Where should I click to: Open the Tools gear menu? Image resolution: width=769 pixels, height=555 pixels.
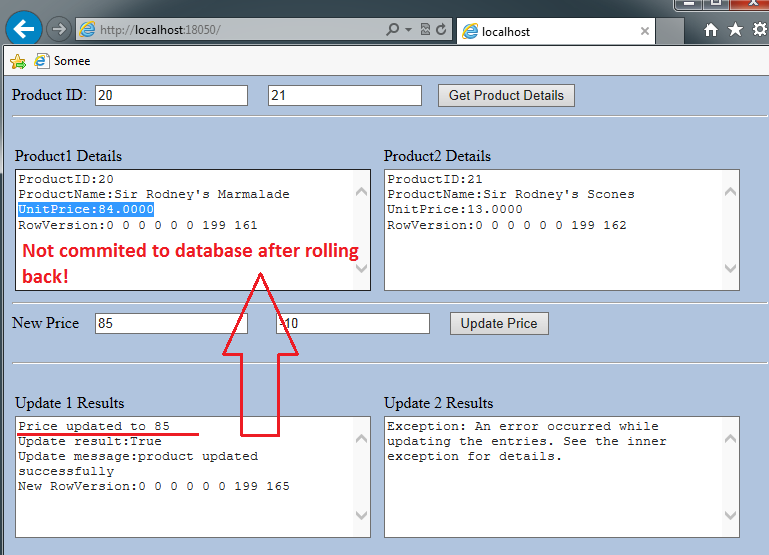point(759,30)
